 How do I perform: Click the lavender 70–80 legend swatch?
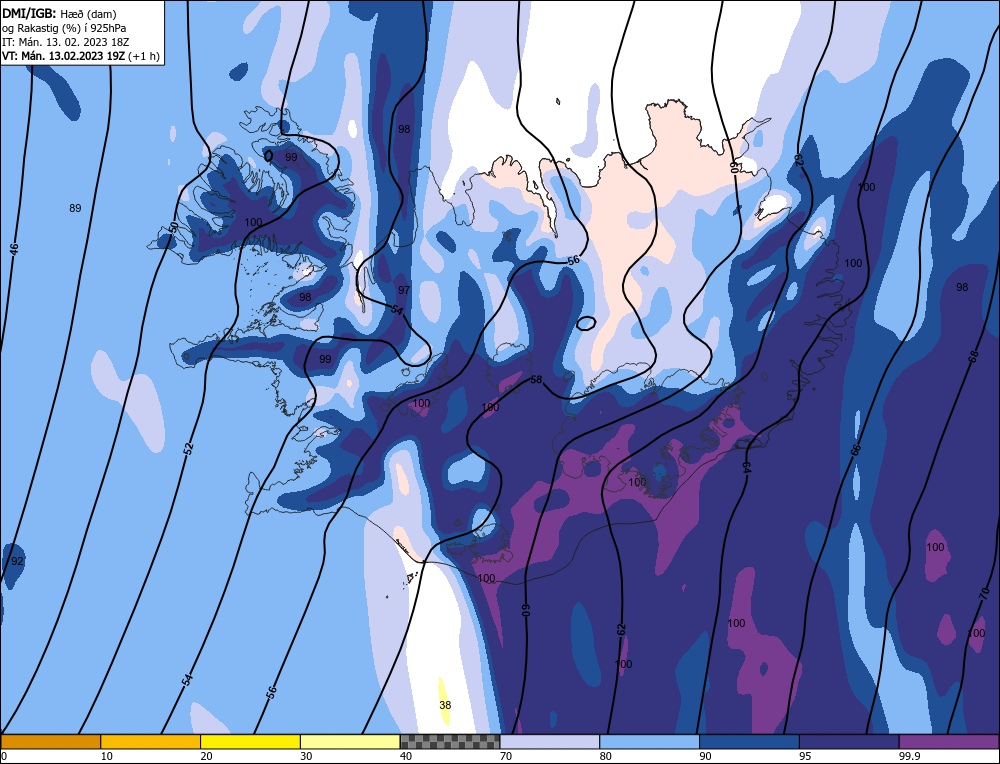tap(550, 741)
